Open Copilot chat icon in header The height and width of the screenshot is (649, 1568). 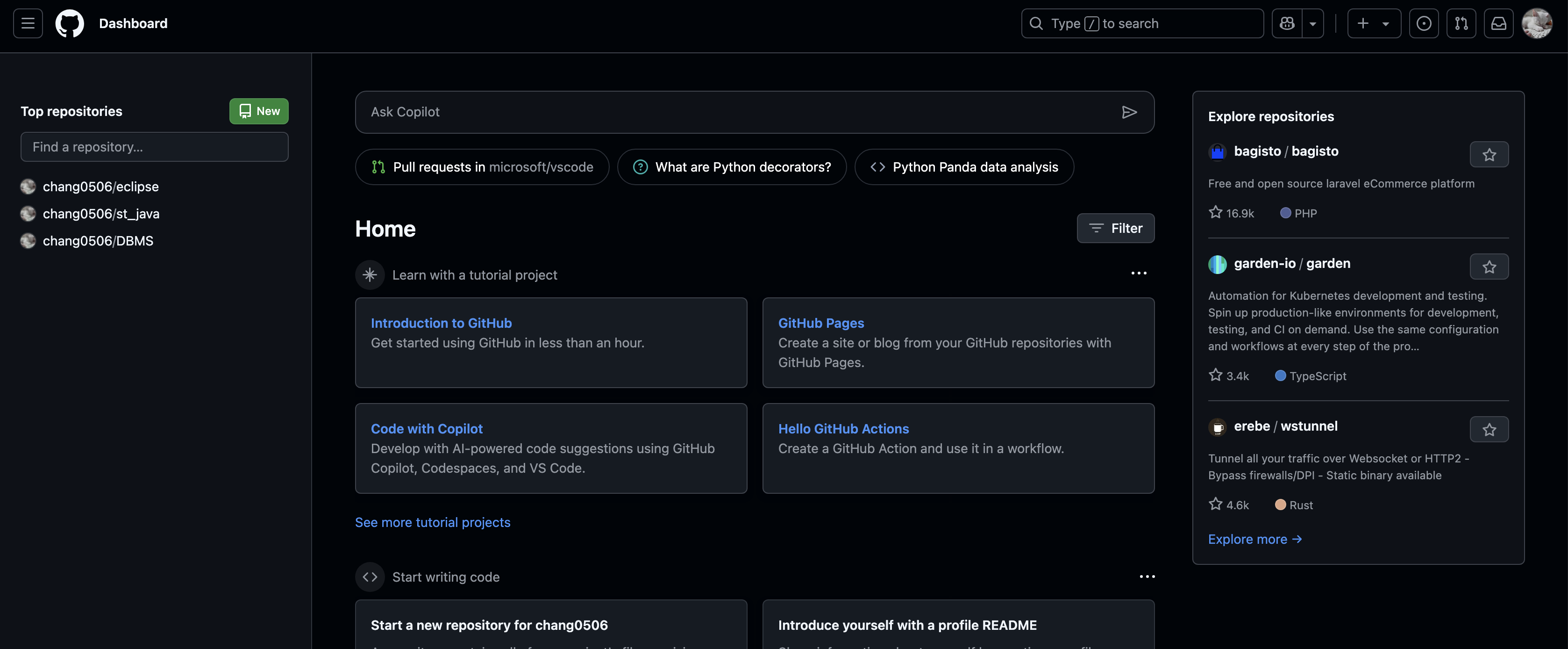pyautogui.click(x=1287, y=23)
